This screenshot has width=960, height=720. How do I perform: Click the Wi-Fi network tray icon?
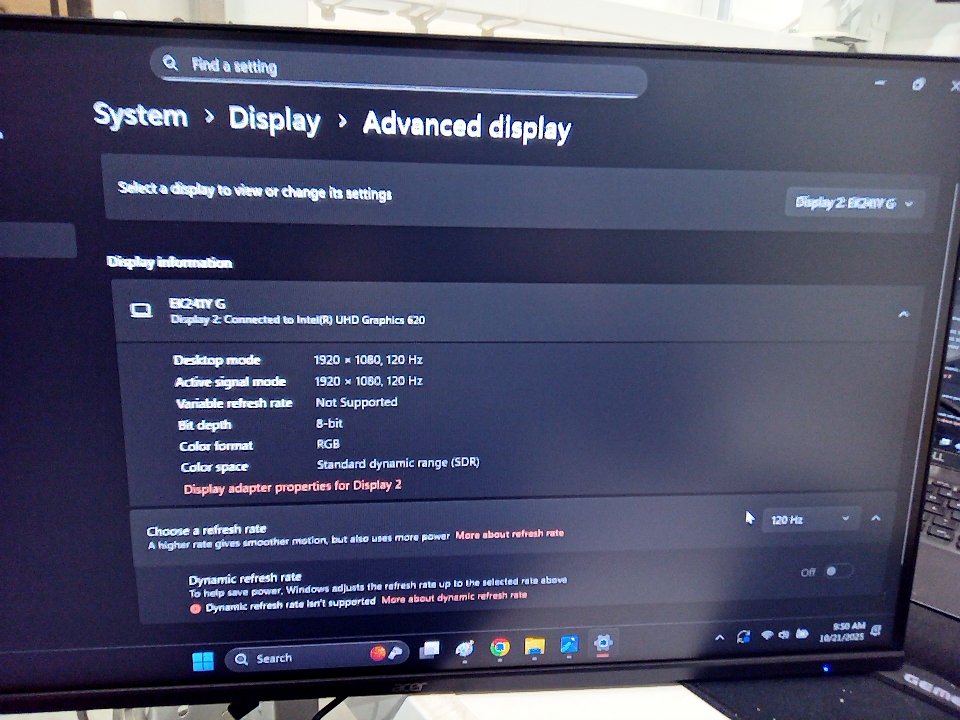point(767,635)
